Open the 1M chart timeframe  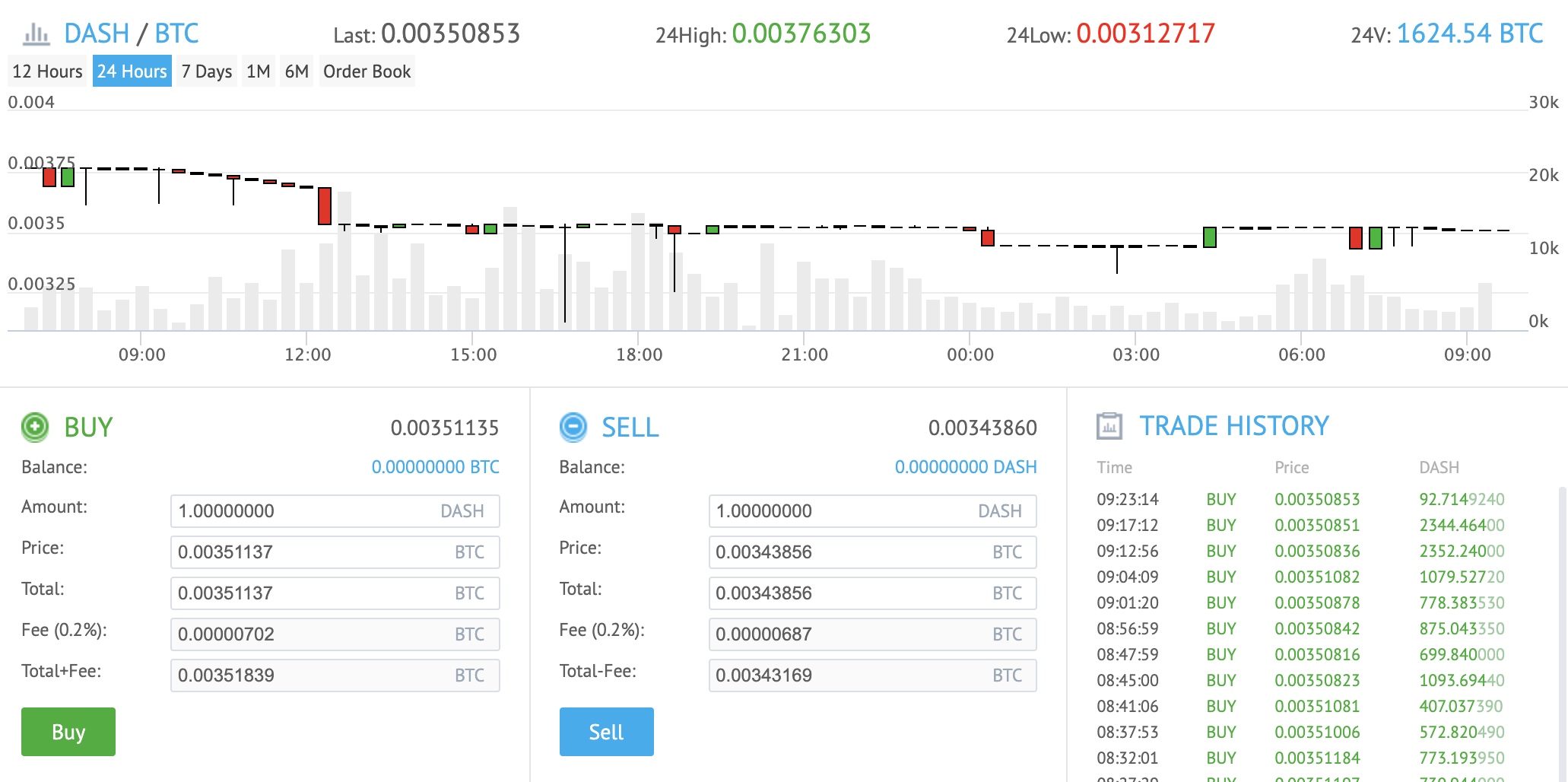(259, 71)
